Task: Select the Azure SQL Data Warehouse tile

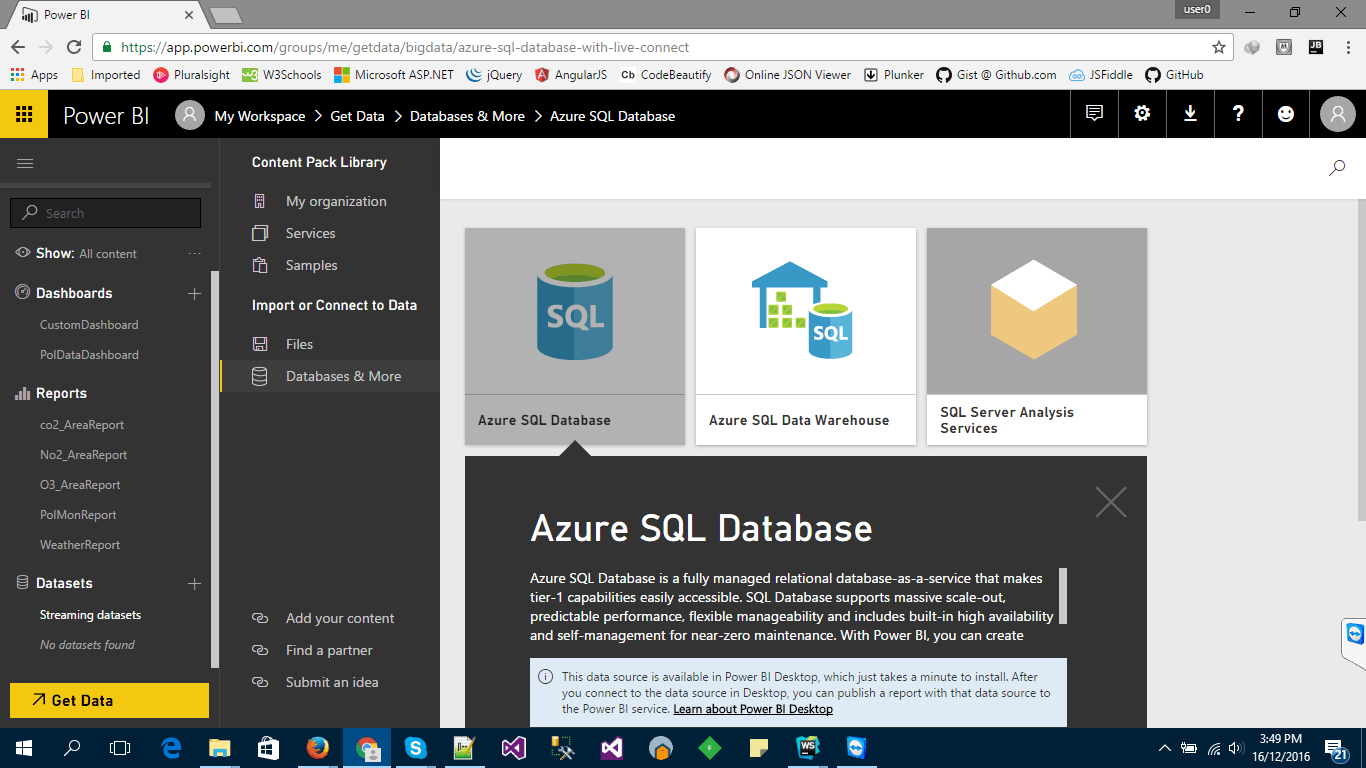Action: 806,336
